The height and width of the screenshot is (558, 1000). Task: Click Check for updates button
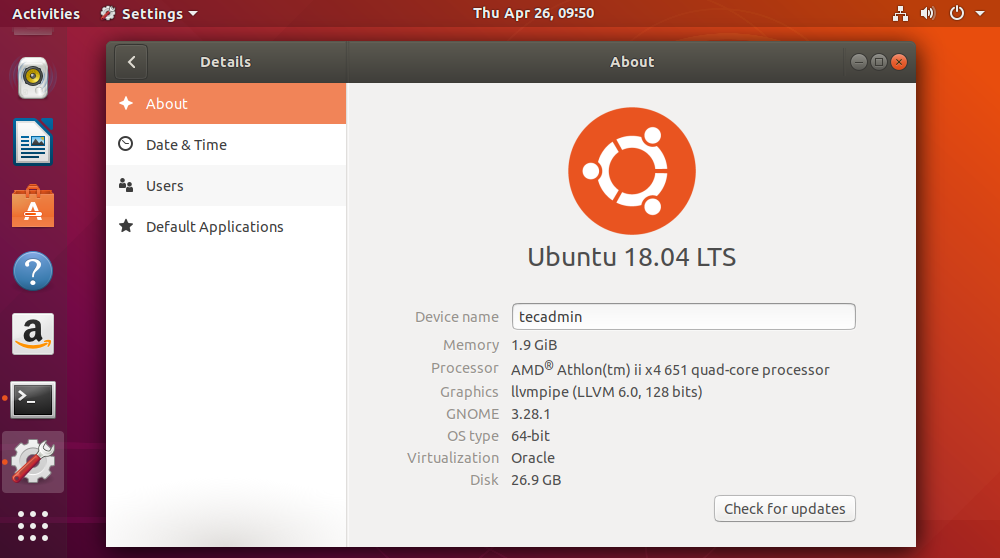tap(784, 509)
